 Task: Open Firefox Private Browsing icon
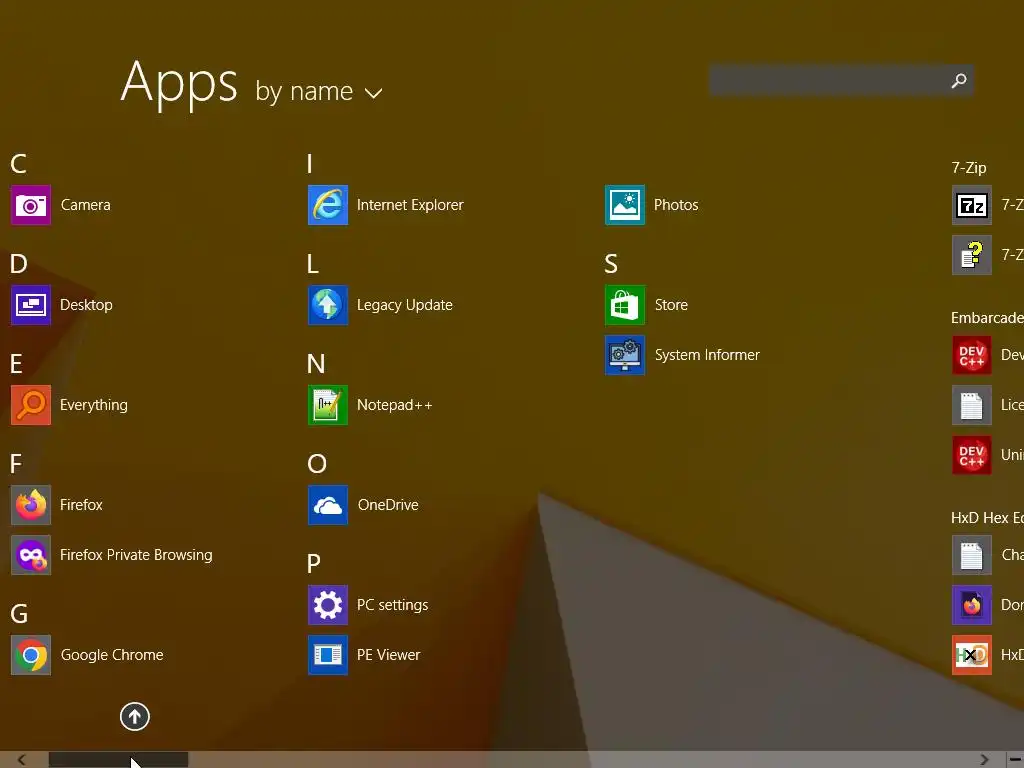click(x=31, y=555)
